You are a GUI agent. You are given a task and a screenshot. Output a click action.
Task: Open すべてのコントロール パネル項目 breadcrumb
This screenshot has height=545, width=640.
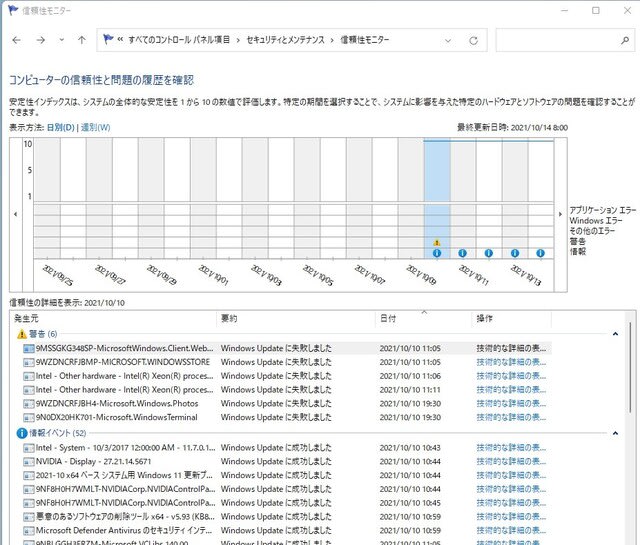(179, 40)
